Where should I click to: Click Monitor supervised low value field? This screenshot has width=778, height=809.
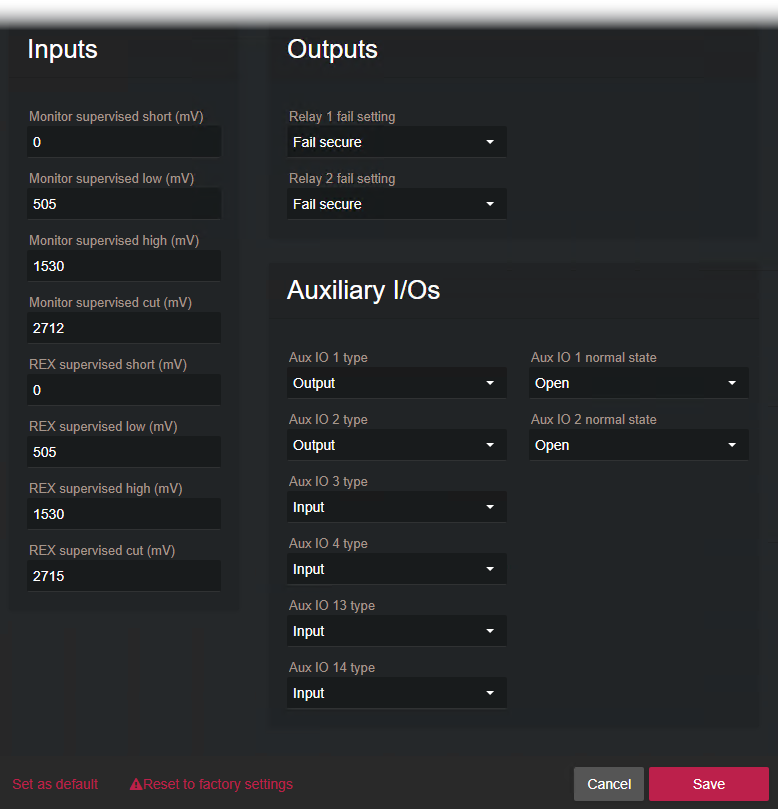coord(124,204)
